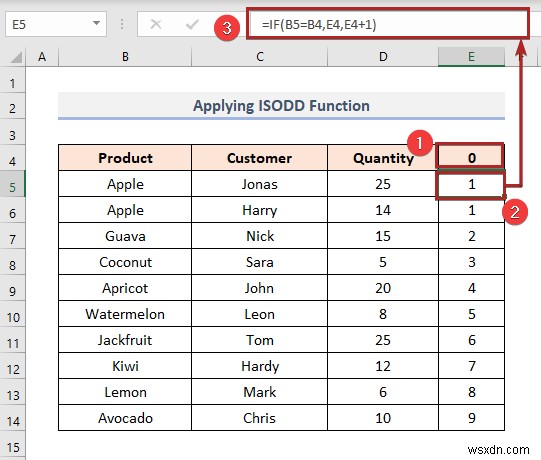Select column B header
The height and width of the screenshot is (460, 541).
click(125, 57)
